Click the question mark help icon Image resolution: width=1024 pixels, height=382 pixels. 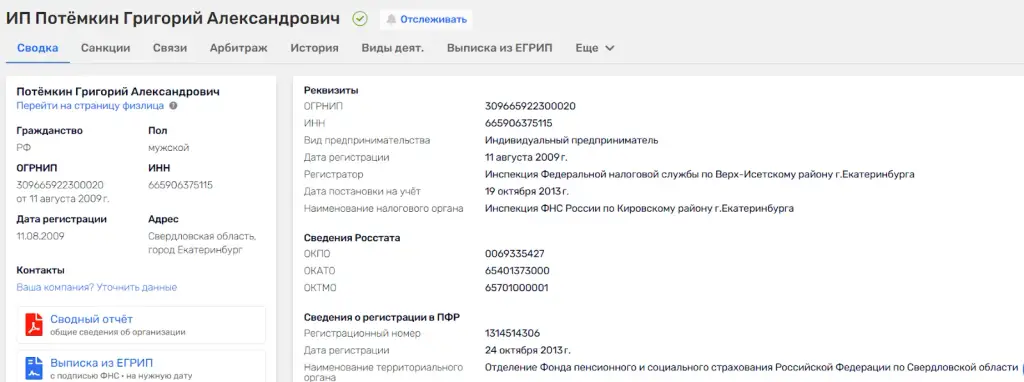173,106
